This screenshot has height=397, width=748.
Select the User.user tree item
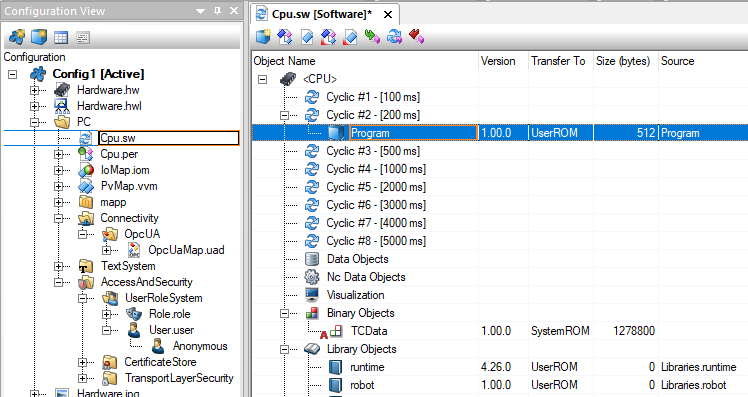(x=171, y=330)
